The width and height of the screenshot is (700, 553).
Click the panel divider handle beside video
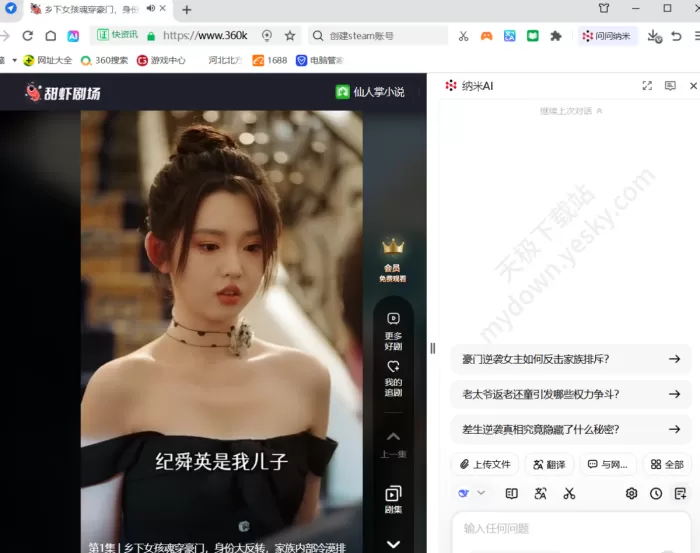point(433,348)
